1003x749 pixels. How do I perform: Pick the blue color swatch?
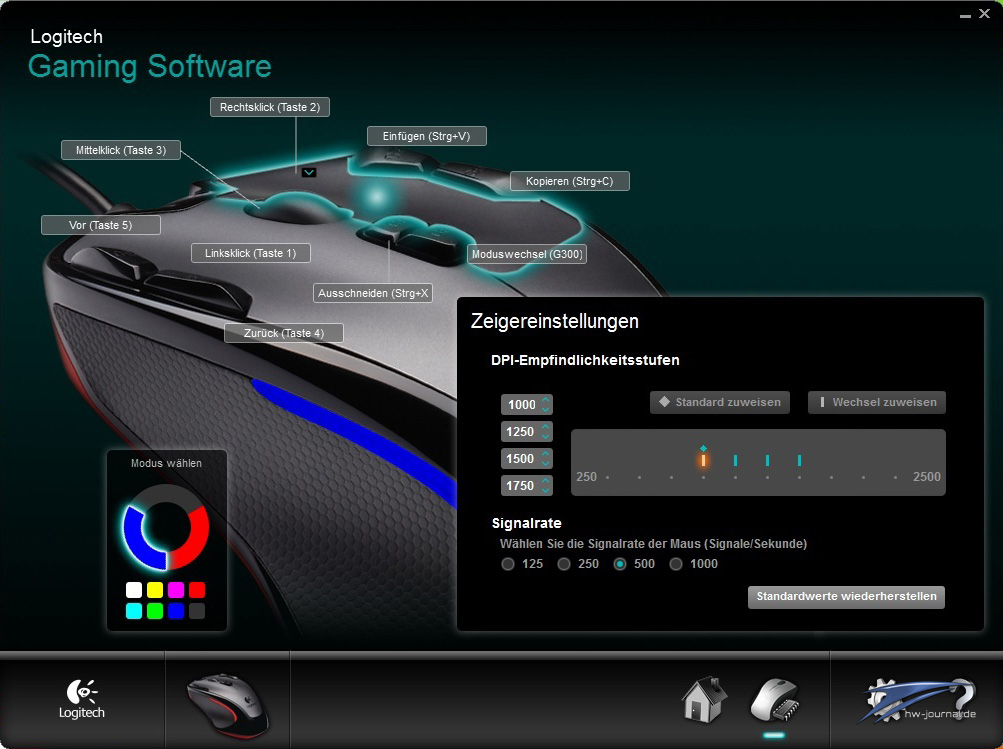click(x=176, y=611)
